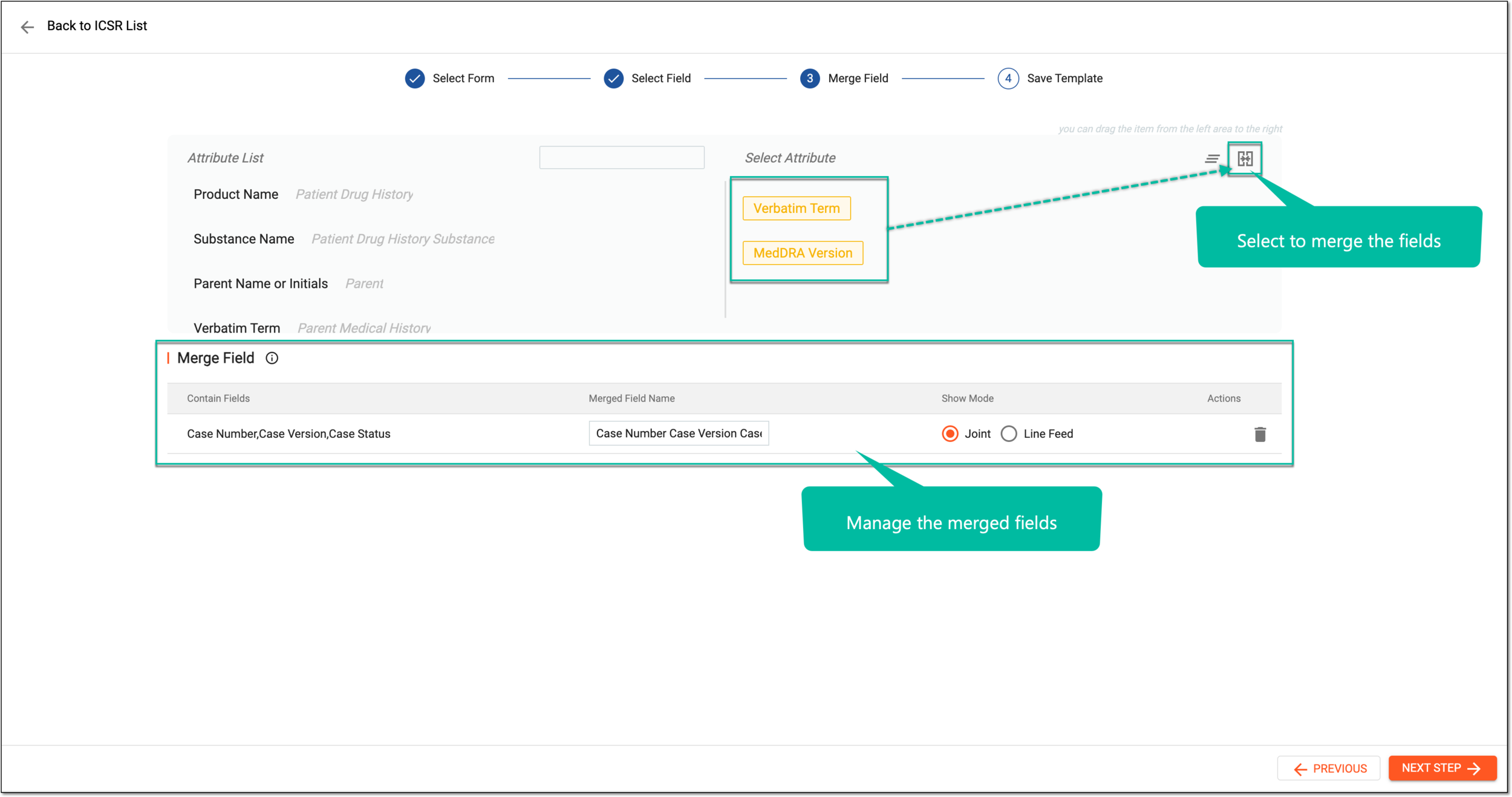Click the Merge Field info icon

click(x=272, y=358)
